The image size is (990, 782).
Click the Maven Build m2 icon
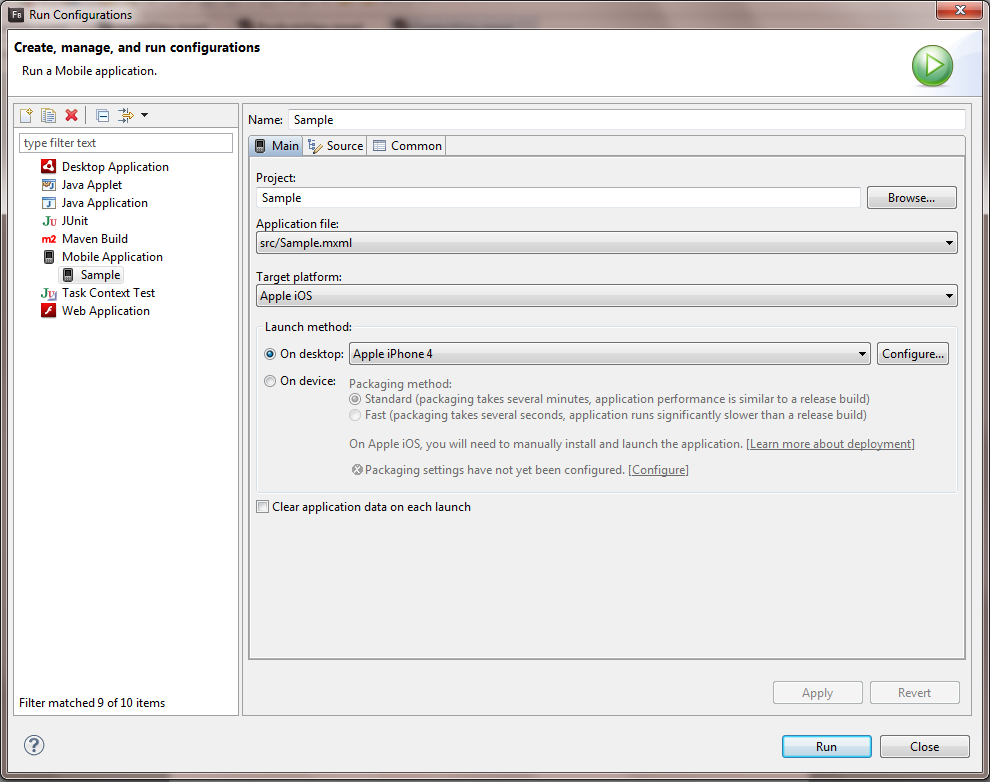[49, 239]
